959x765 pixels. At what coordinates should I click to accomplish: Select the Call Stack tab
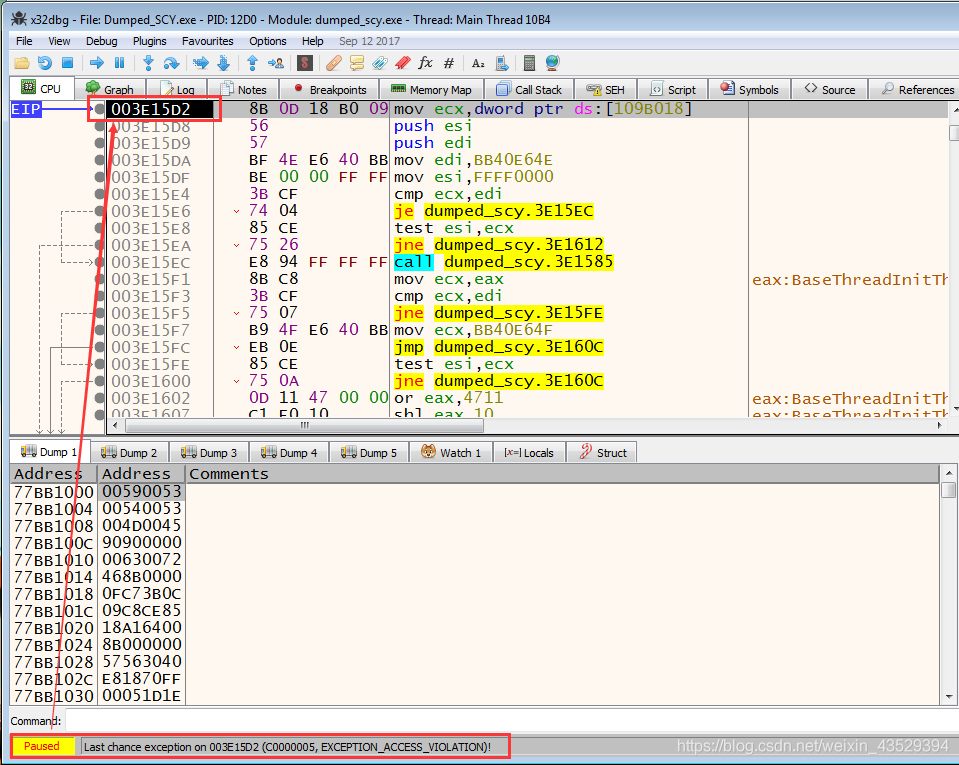click(529, 89)
